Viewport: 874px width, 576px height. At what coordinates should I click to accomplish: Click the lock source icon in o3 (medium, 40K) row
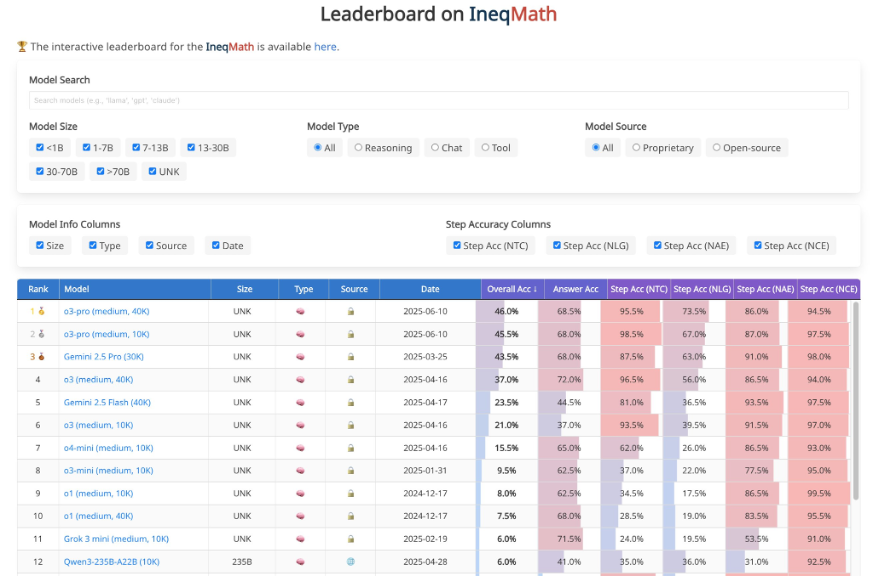(351, 380)
